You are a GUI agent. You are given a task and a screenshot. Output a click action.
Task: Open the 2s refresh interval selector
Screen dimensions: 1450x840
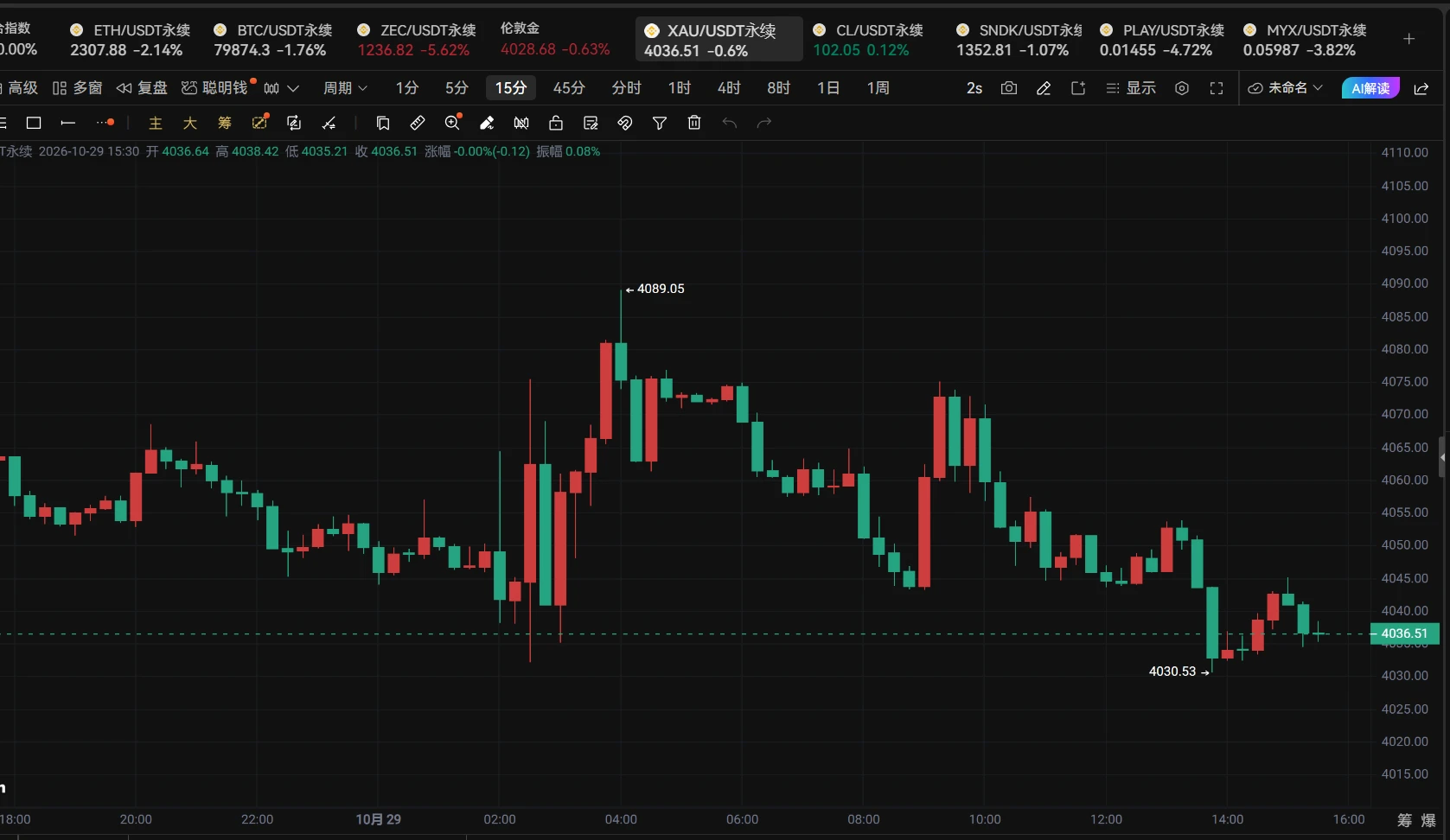974,88
